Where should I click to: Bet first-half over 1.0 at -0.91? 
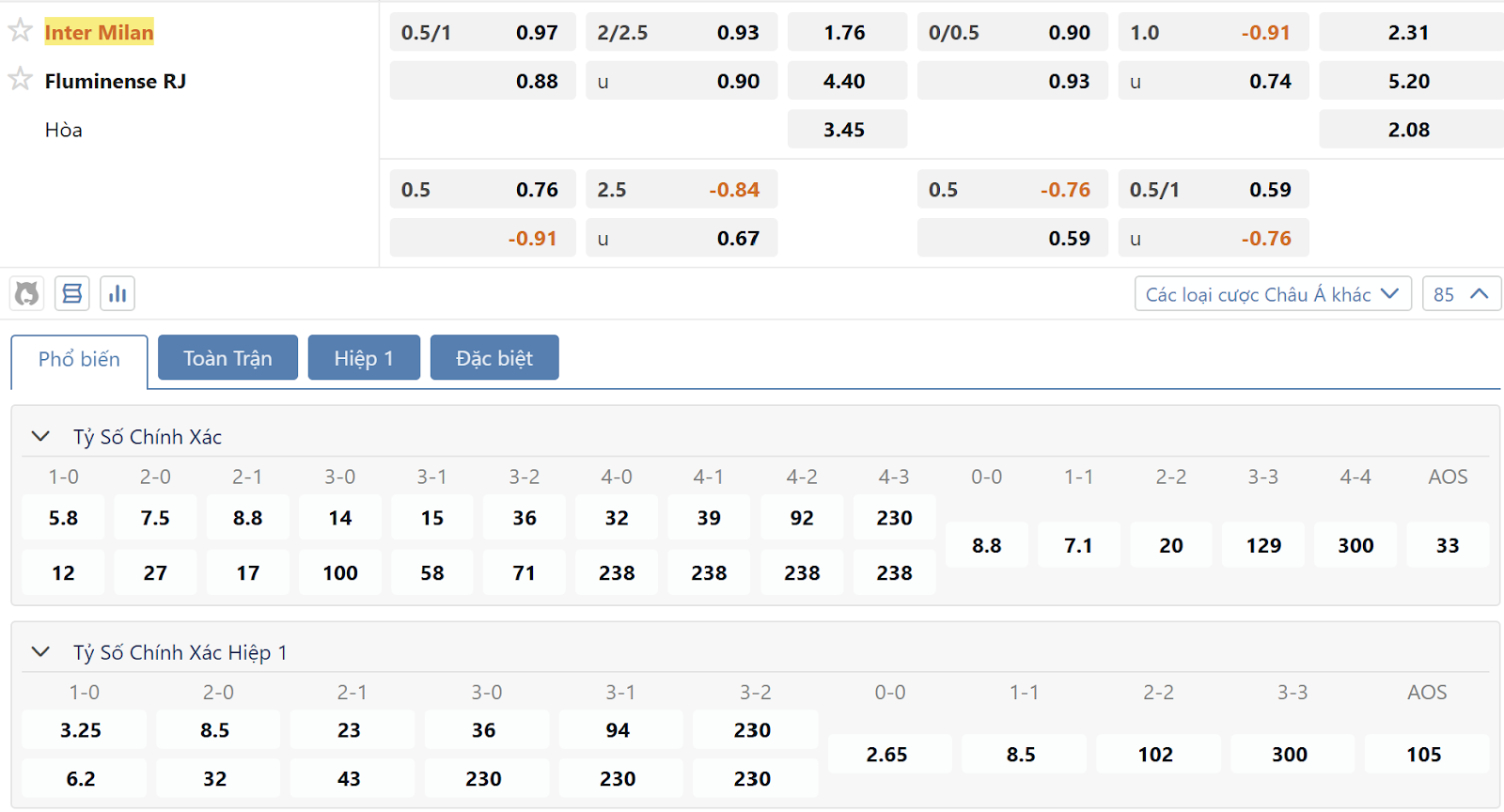point(1214,32)
